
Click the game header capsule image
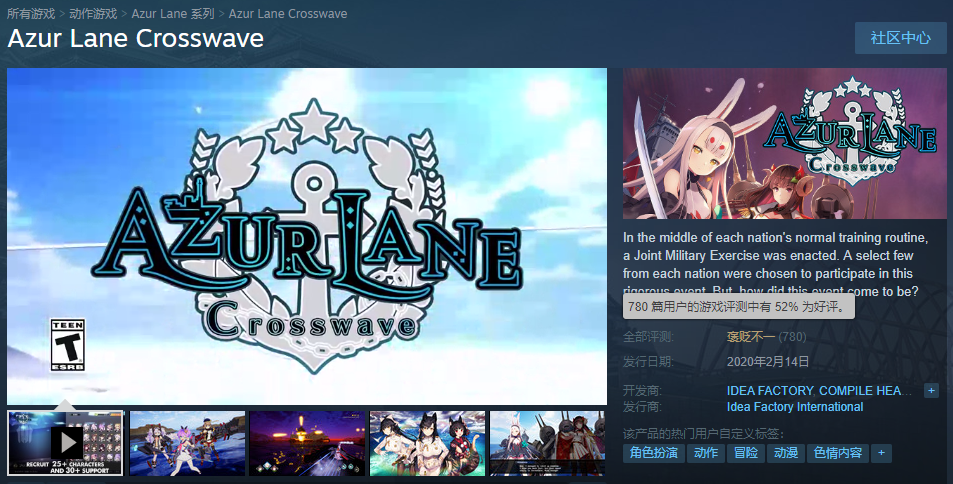click(x=785, y=143)
